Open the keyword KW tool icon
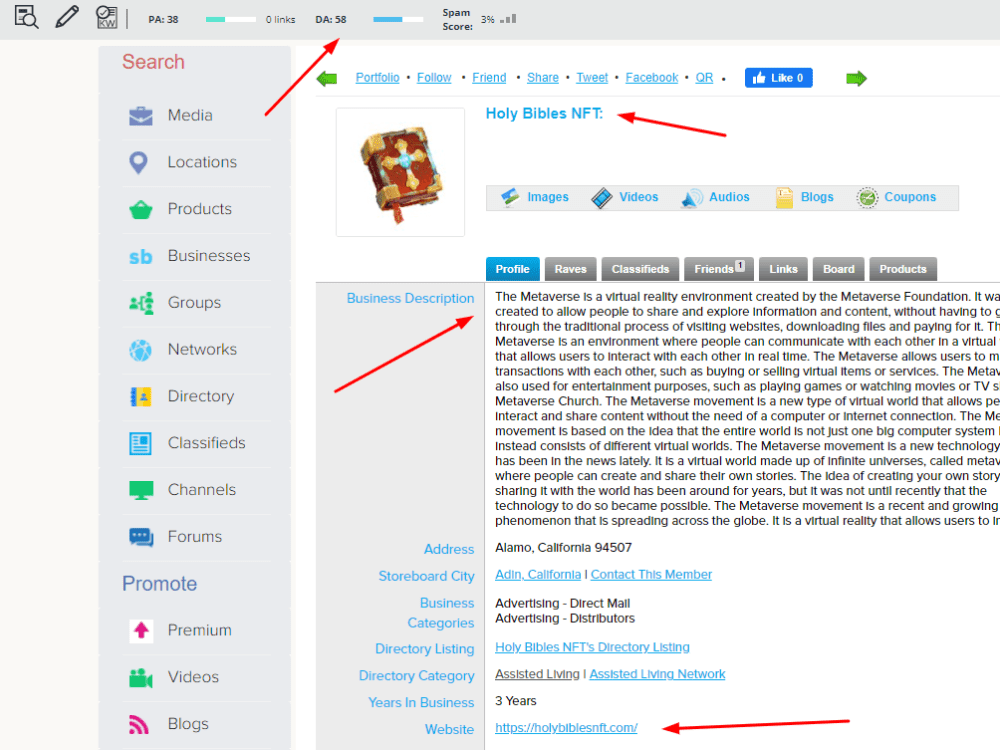Viewport: 1000px width, 750px height. tap(107, 17)
